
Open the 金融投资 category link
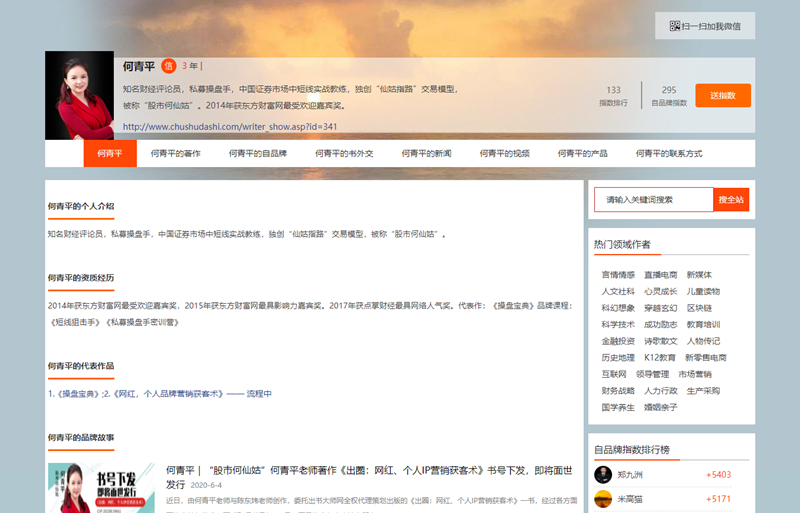(617, 341)
